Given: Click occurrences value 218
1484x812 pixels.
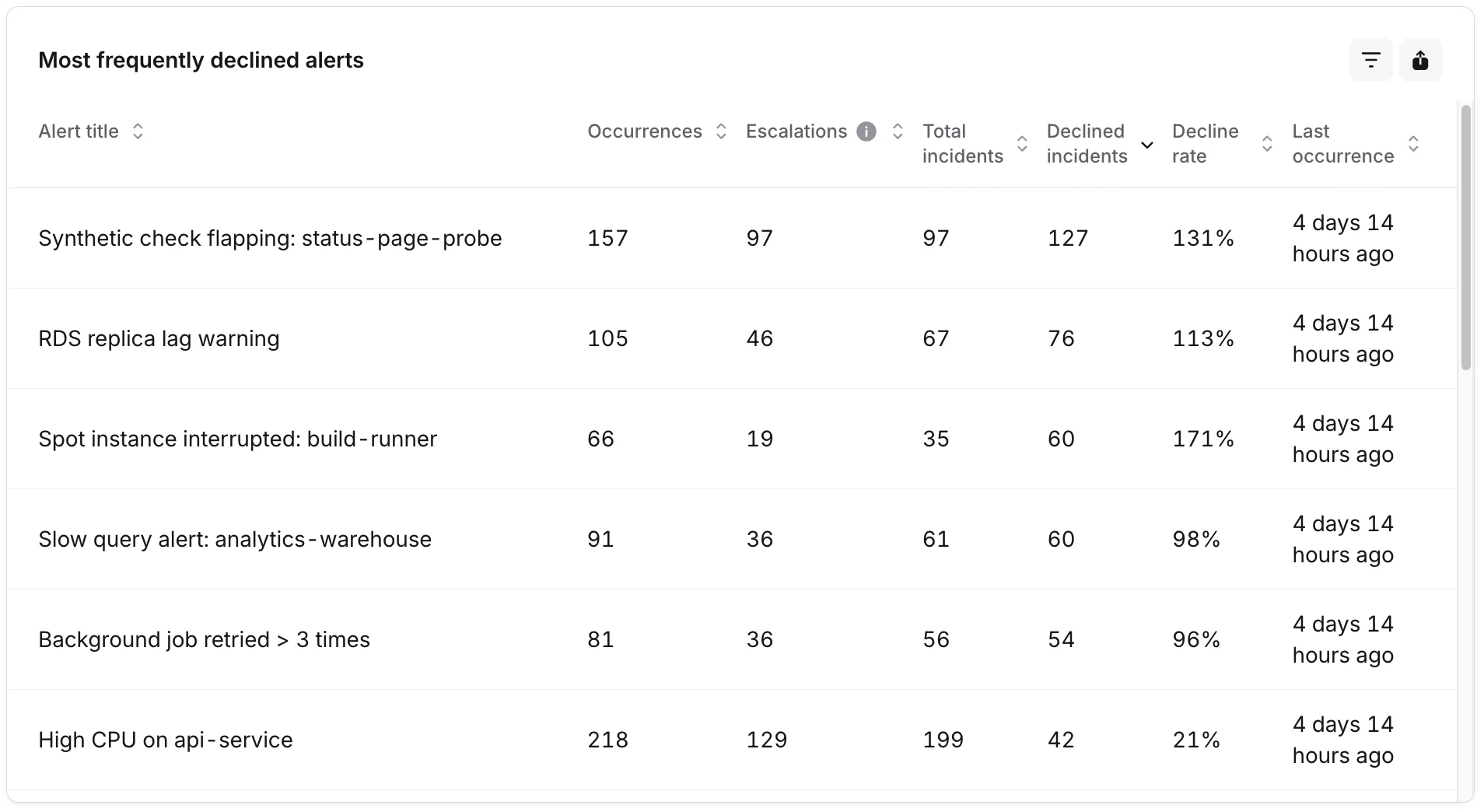Looking at the screenshot, I should tap(607, 740).
